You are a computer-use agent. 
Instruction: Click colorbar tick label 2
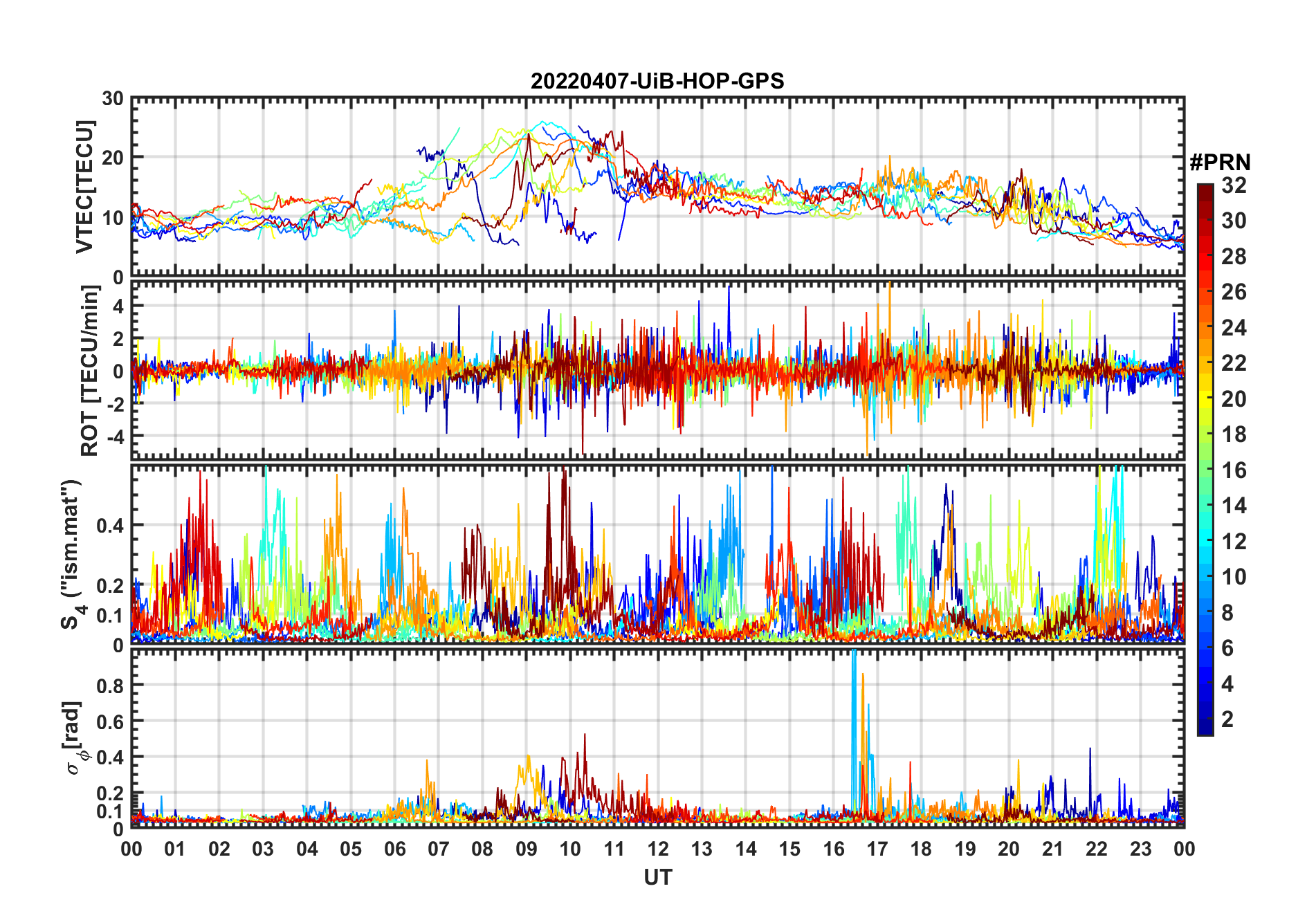(1227, 719)
